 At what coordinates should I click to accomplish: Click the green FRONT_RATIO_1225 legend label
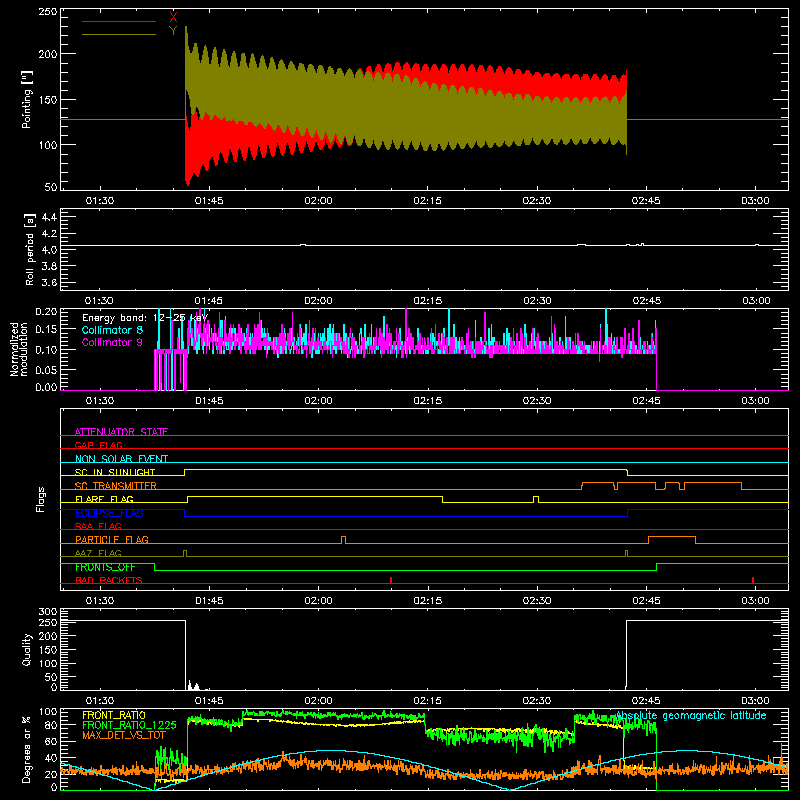tap(129, 725)
